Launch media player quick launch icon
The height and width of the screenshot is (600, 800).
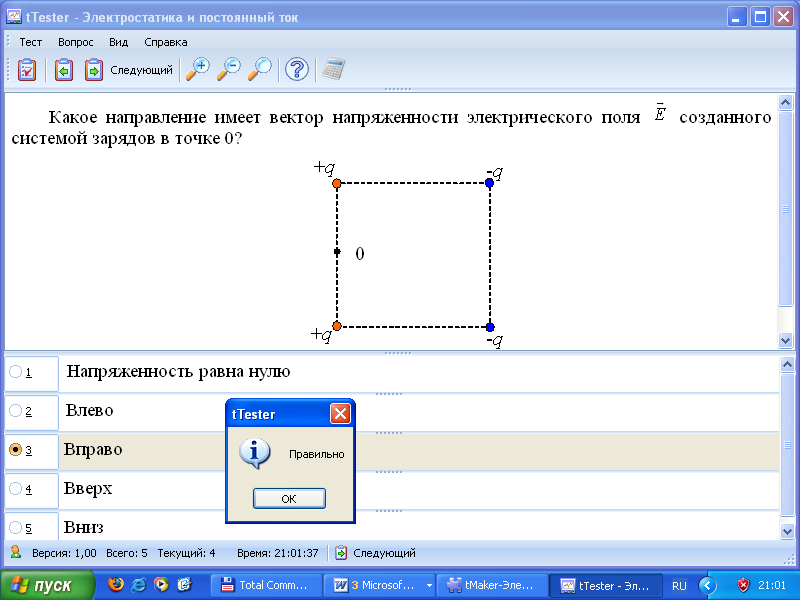coord(161,585)
